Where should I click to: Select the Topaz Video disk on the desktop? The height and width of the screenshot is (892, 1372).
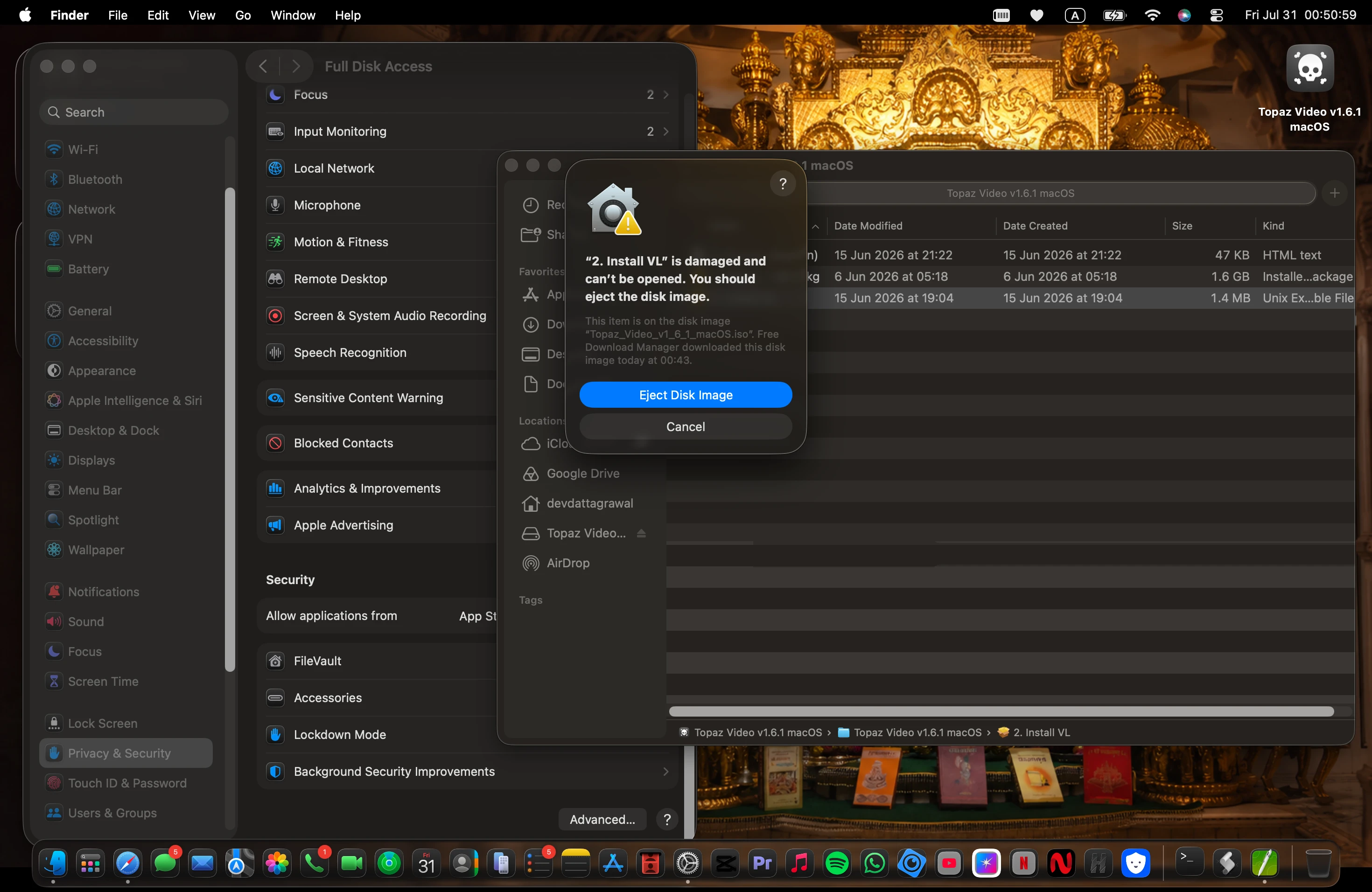tap(1310, 69)
